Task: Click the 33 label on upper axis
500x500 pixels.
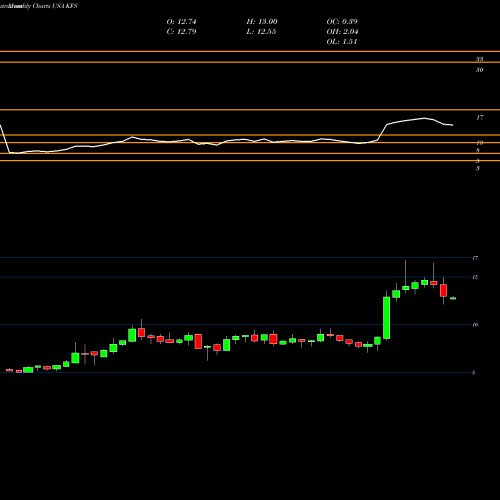Action: [x=479, y=59]
